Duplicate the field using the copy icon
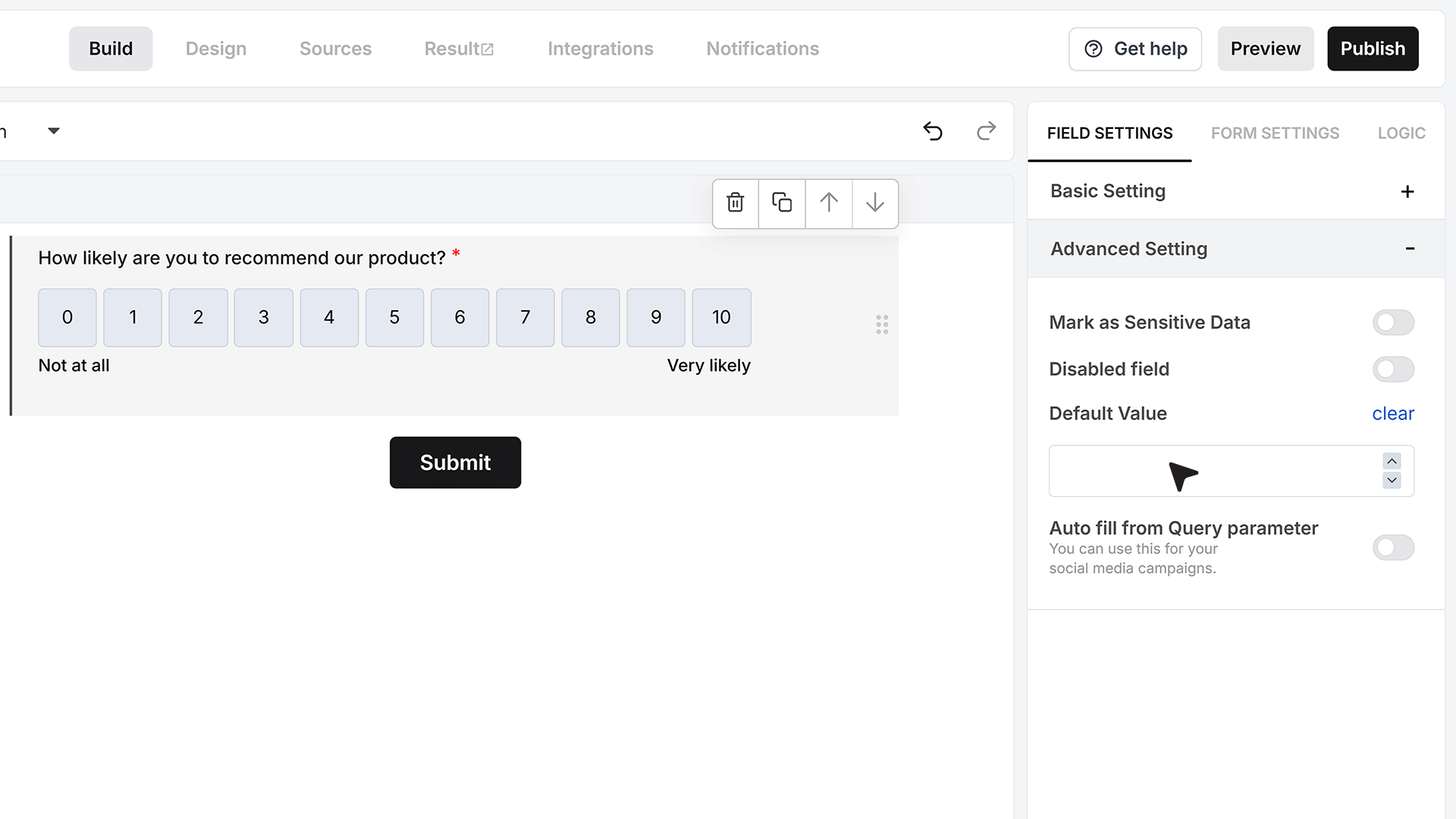This screenshot has height=819, width=1456. coord(782,203)
